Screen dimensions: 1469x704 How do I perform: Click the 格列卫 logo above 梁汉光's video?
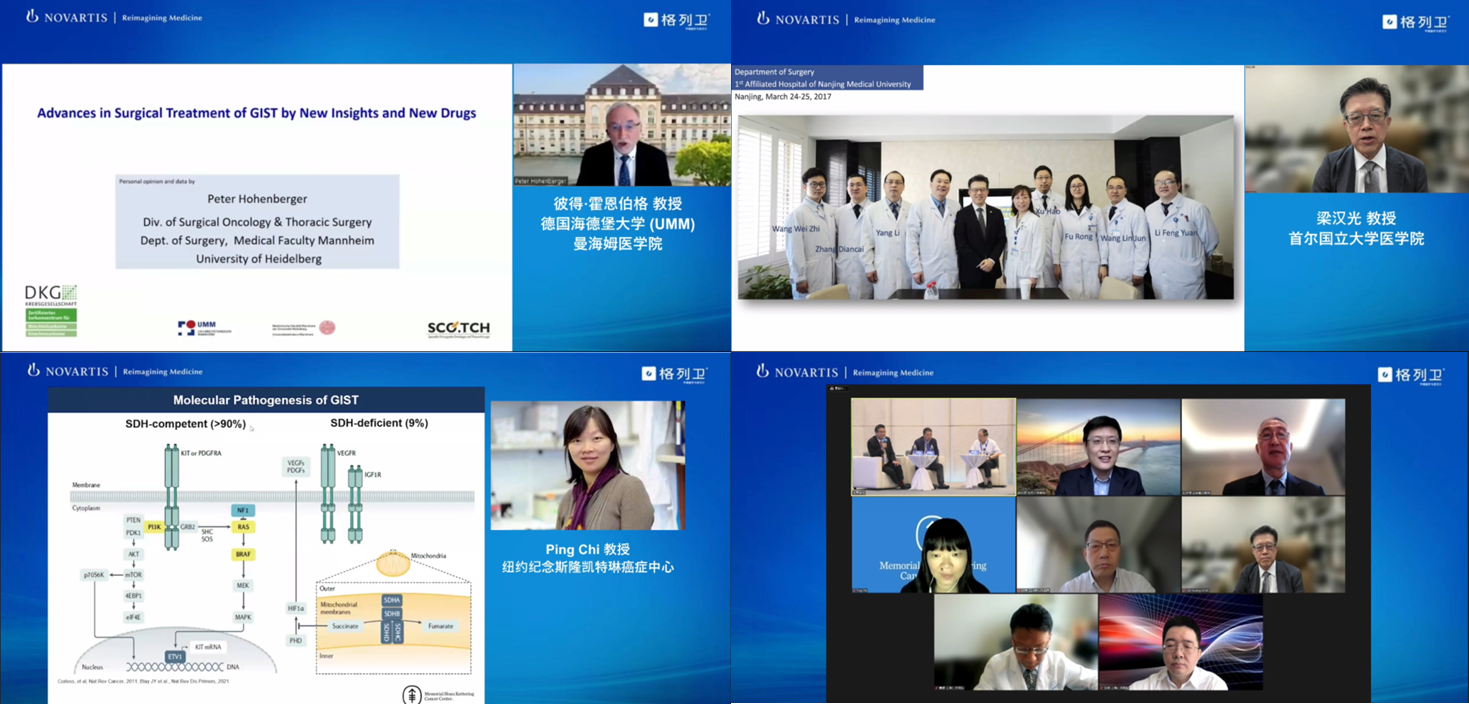(1416, 21)
